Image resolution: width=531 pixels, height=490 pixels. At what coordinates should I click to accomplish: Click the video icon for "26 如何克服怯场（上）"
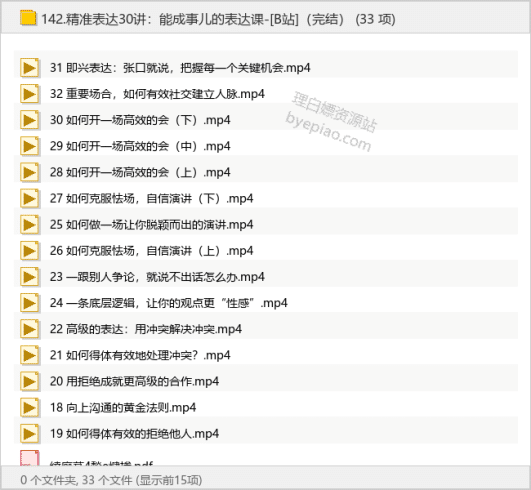29,251
